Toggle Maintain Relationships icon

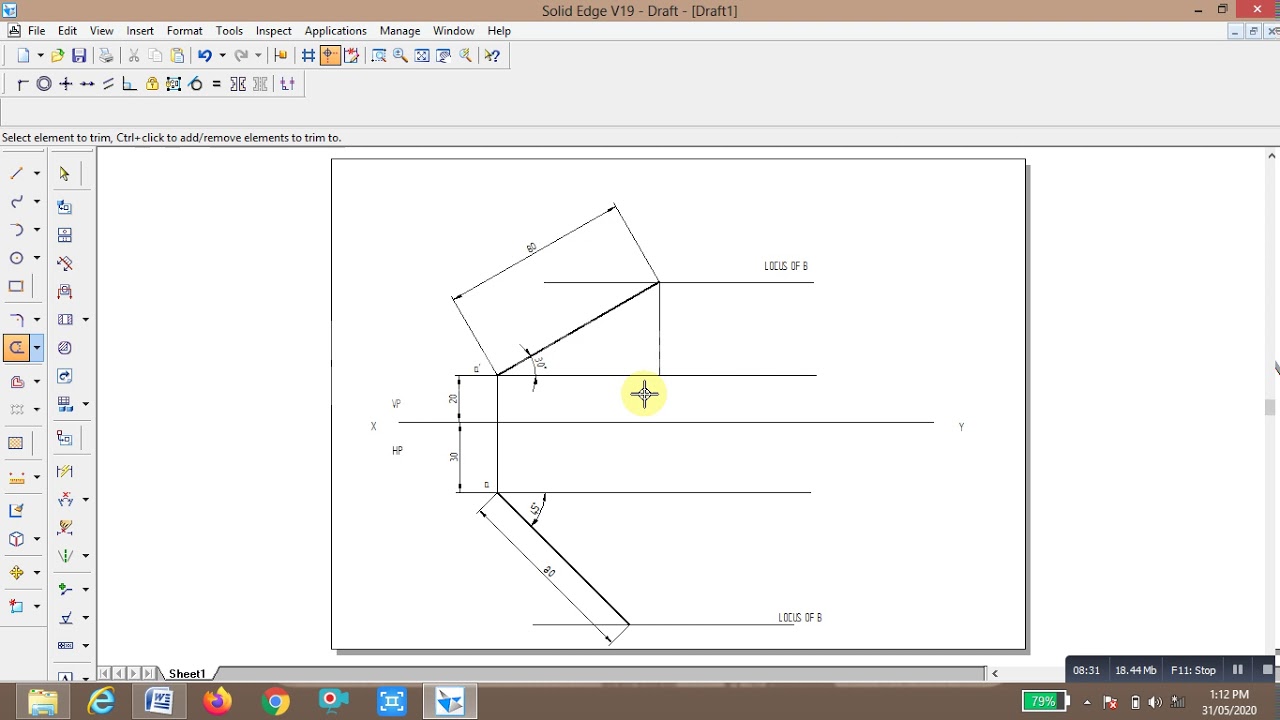click(288, 84)
